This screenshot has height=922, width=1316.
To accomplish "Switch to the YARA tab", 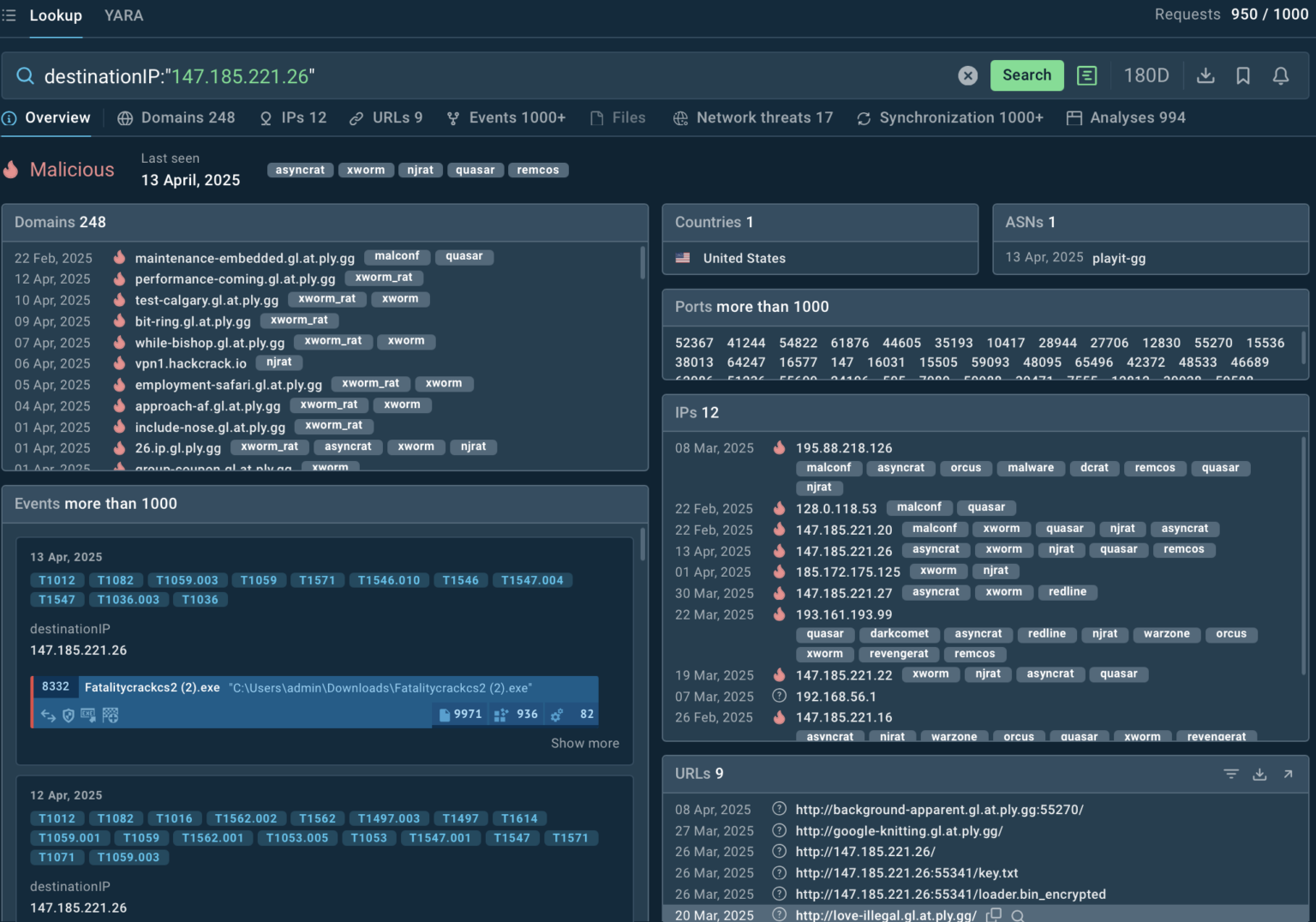I will click(123, 15).
